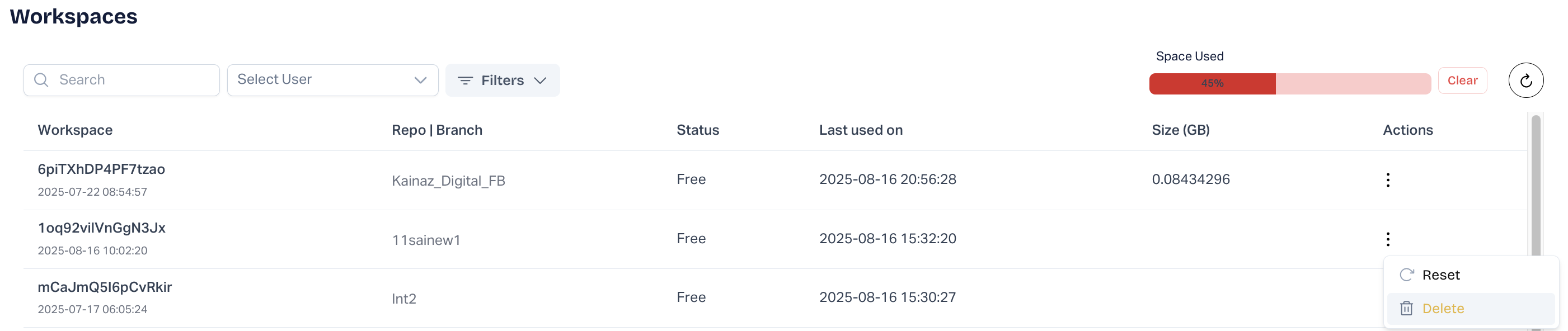
Task: Click the reset arrow icon in menu
Action: [x=1406, y=275]
